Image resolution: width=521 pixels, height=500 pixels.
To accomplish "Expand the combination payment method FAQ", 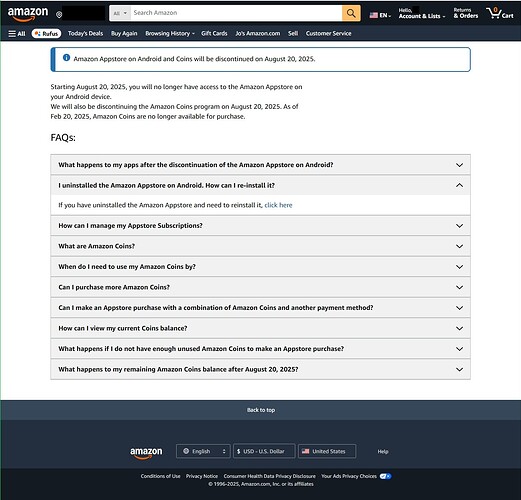I will [260, 308].
